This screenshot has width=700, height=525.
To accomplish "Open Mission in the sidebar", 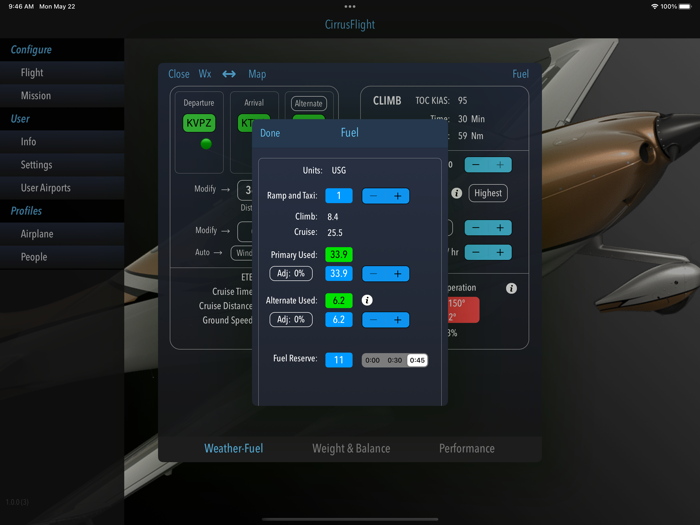I will [x=62, y=96].
